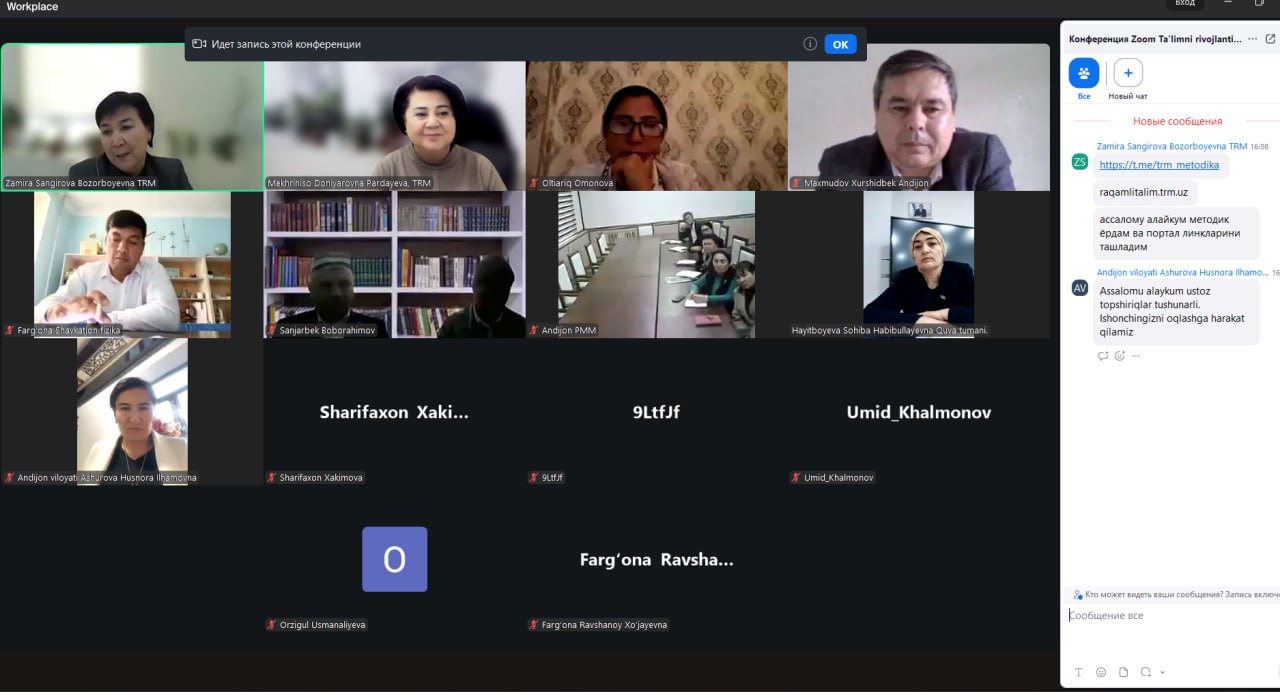Open chat header three-dots menu
The image size is (1280, 692).
click(1253, 39)
